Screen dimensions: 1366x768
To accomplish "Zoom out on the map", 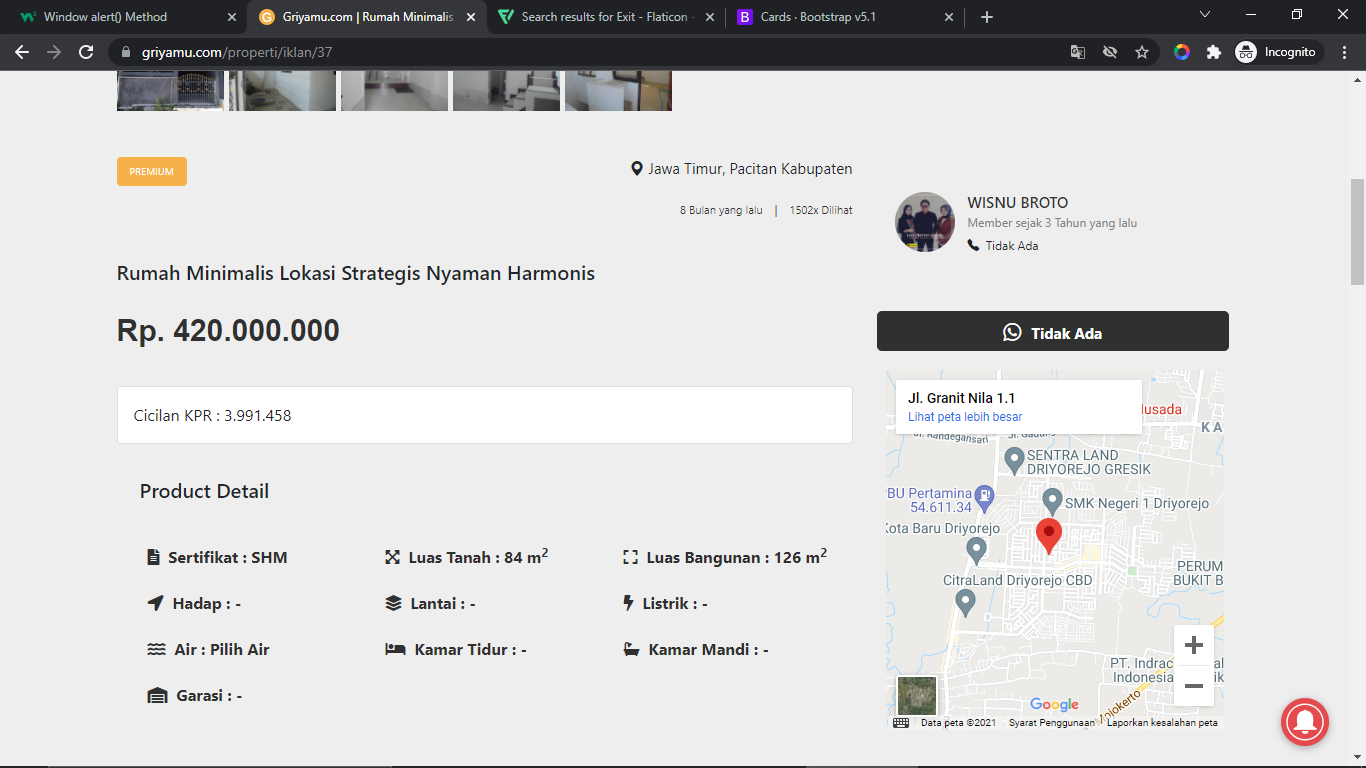I will point(1193,686).
